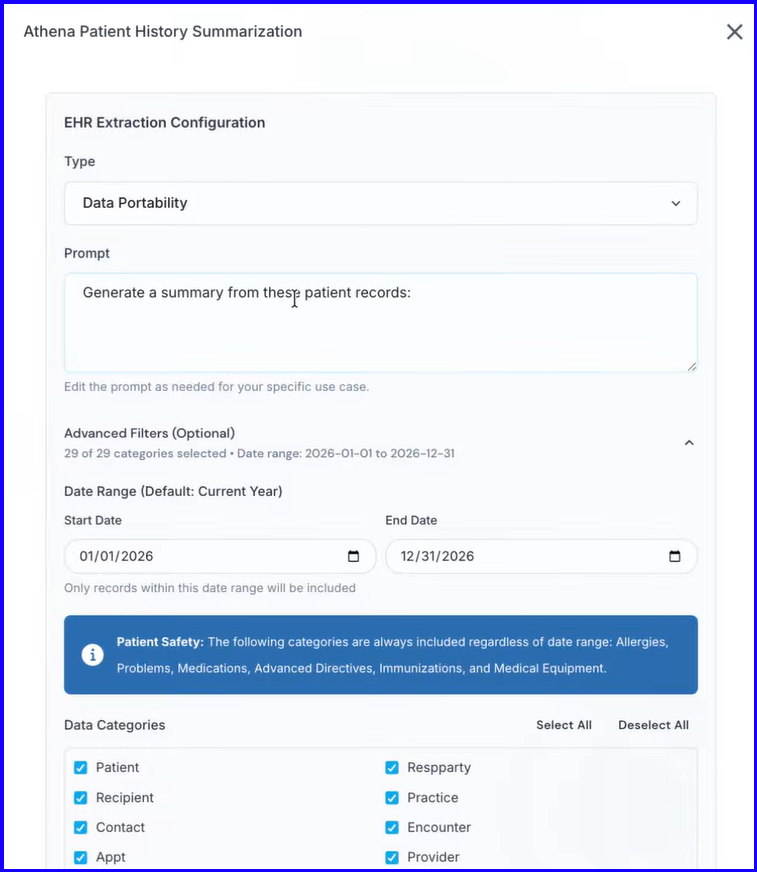Click the Patient Safety info icon
Screen dimensions: 757x872
92,655
